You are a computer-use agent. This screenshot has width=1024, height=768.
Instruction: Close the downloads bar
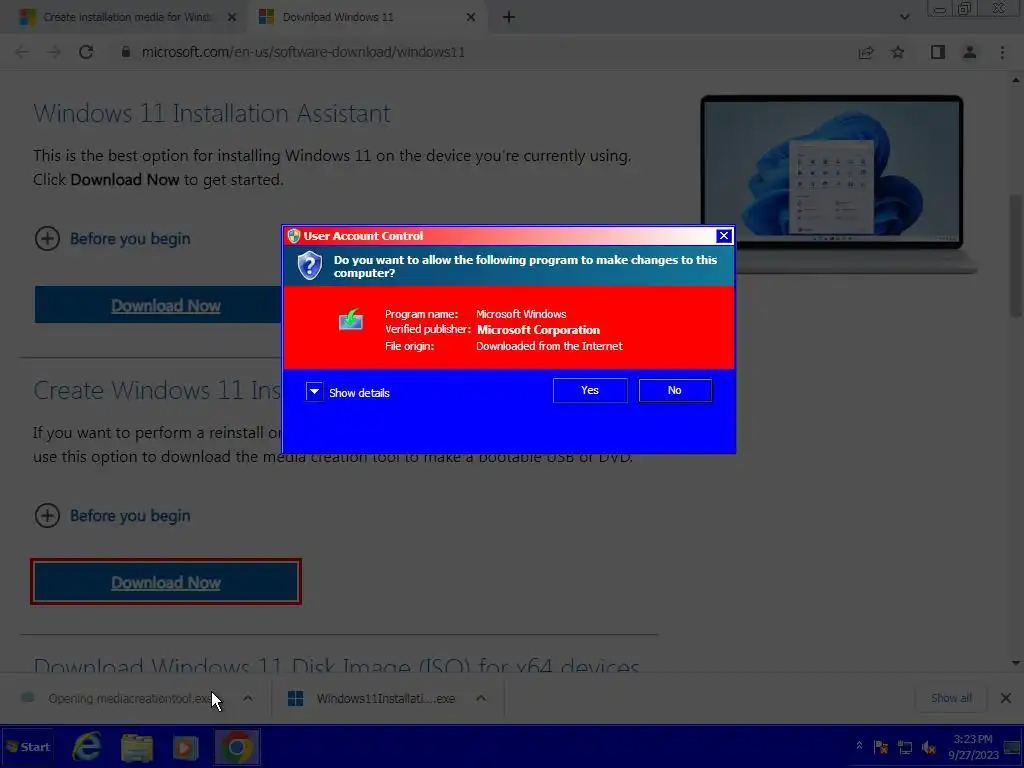pyautogui.click(x=1006, y=698)
